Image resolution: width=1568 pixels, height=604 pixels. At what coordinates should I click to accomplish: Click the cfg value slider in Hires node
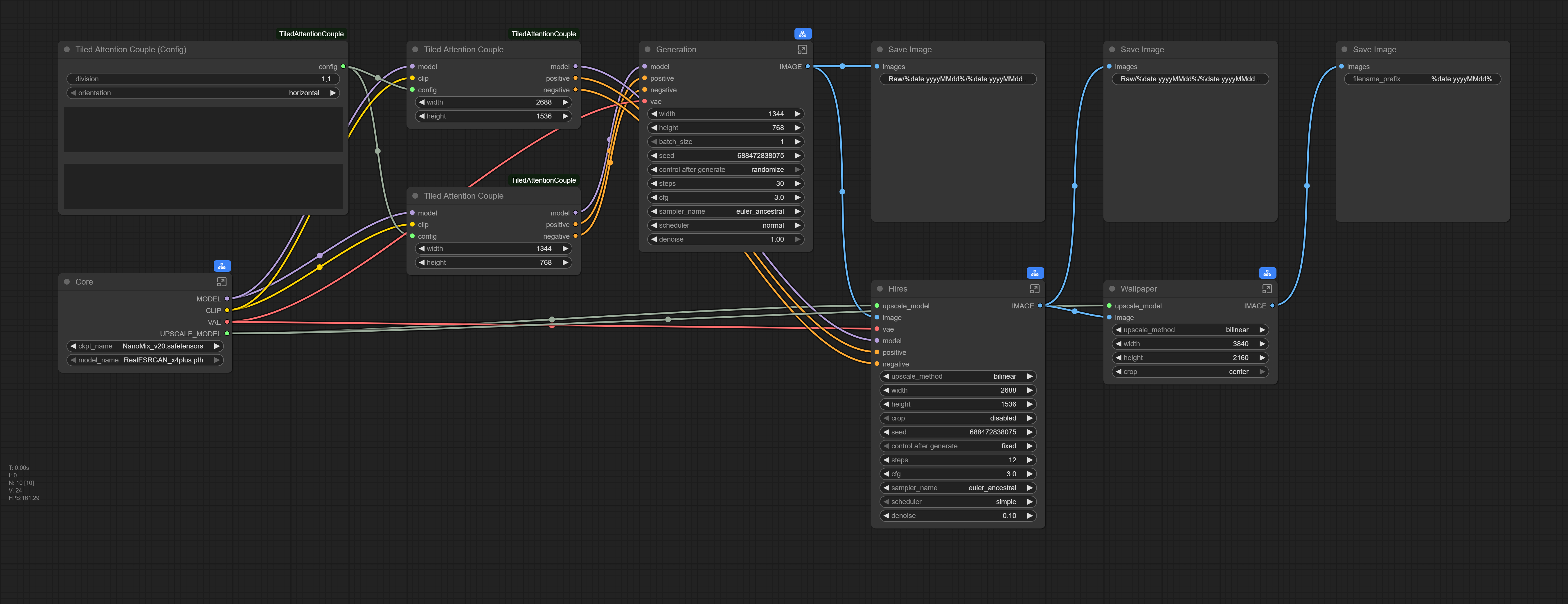tap(957, 474)
